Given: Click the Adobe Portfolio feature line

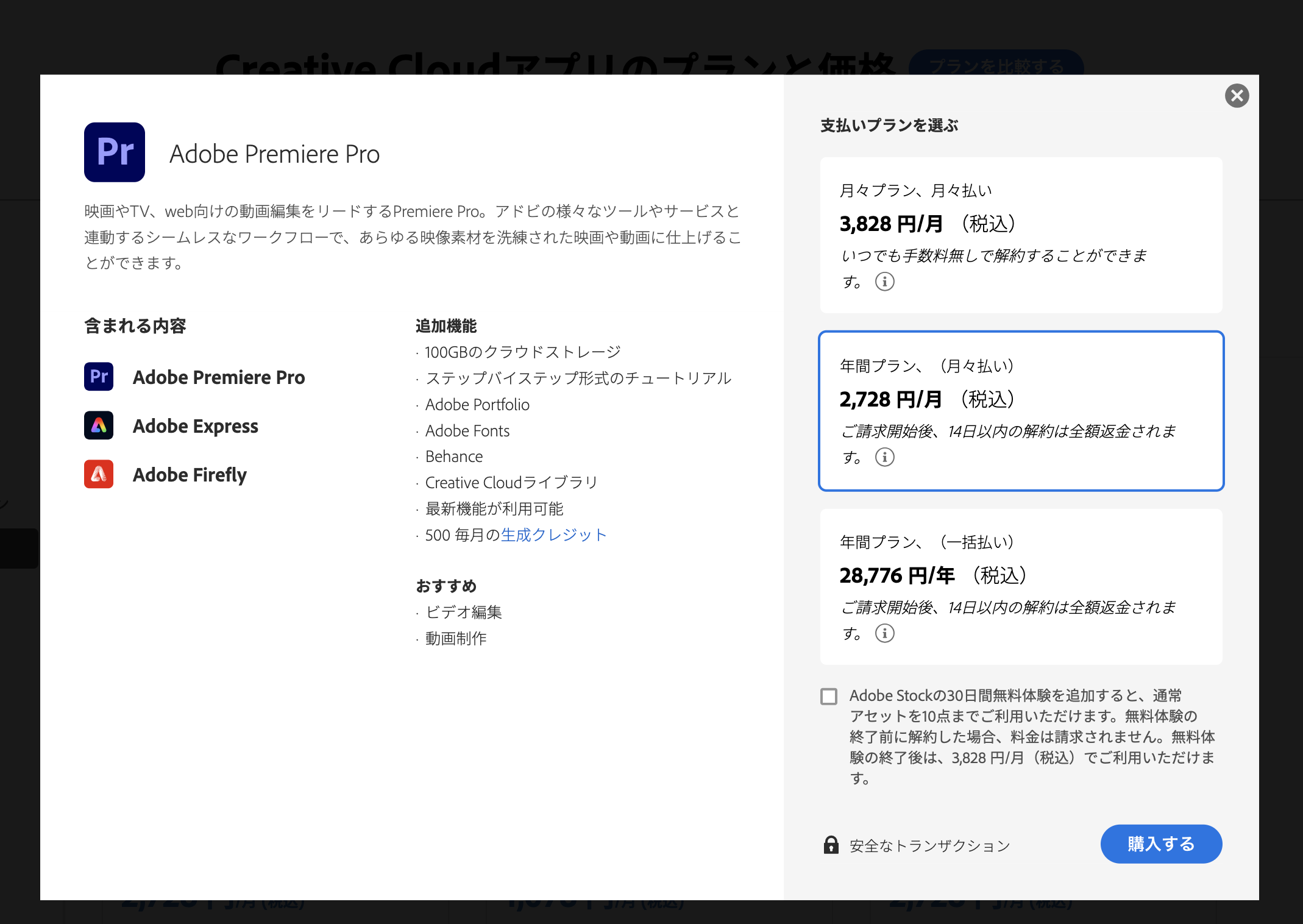Looking at the screenshot, I should pyautogui.click(x=477, y=405).
